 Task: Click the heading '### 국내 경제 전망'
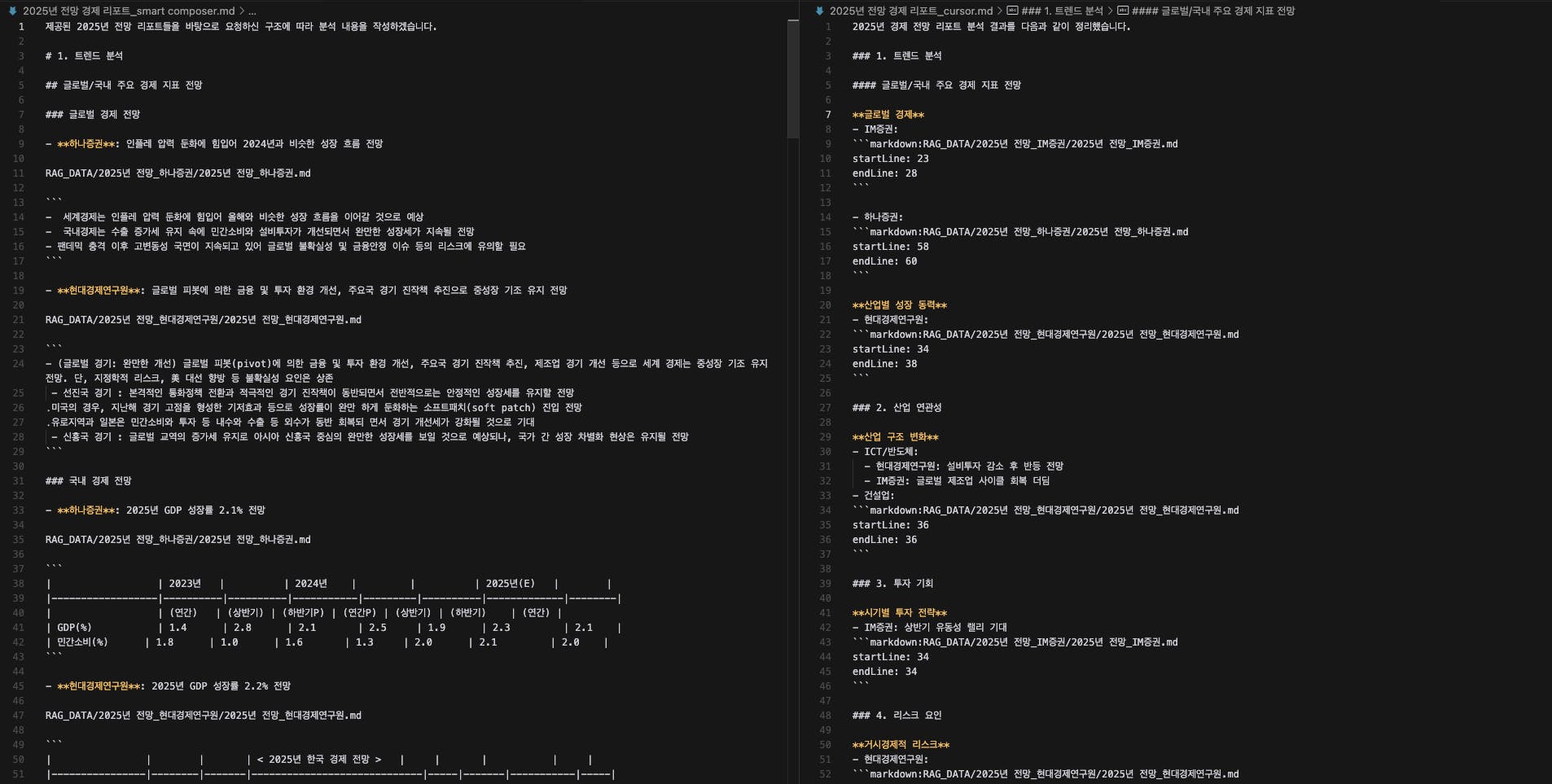point(88,481)
